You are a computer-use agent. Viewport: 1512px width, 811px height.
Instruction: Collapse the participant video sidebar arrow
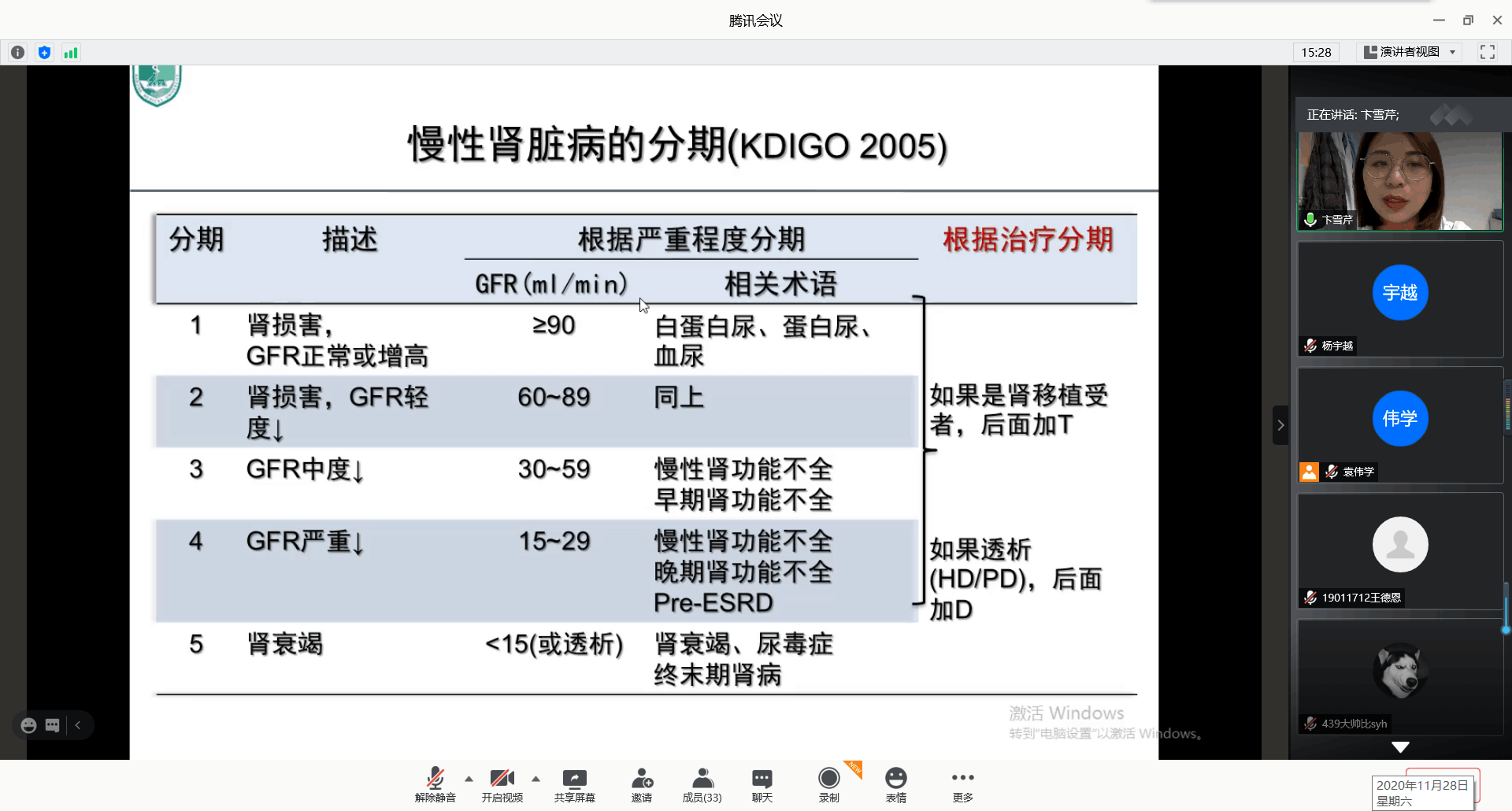pos(1280,425)
